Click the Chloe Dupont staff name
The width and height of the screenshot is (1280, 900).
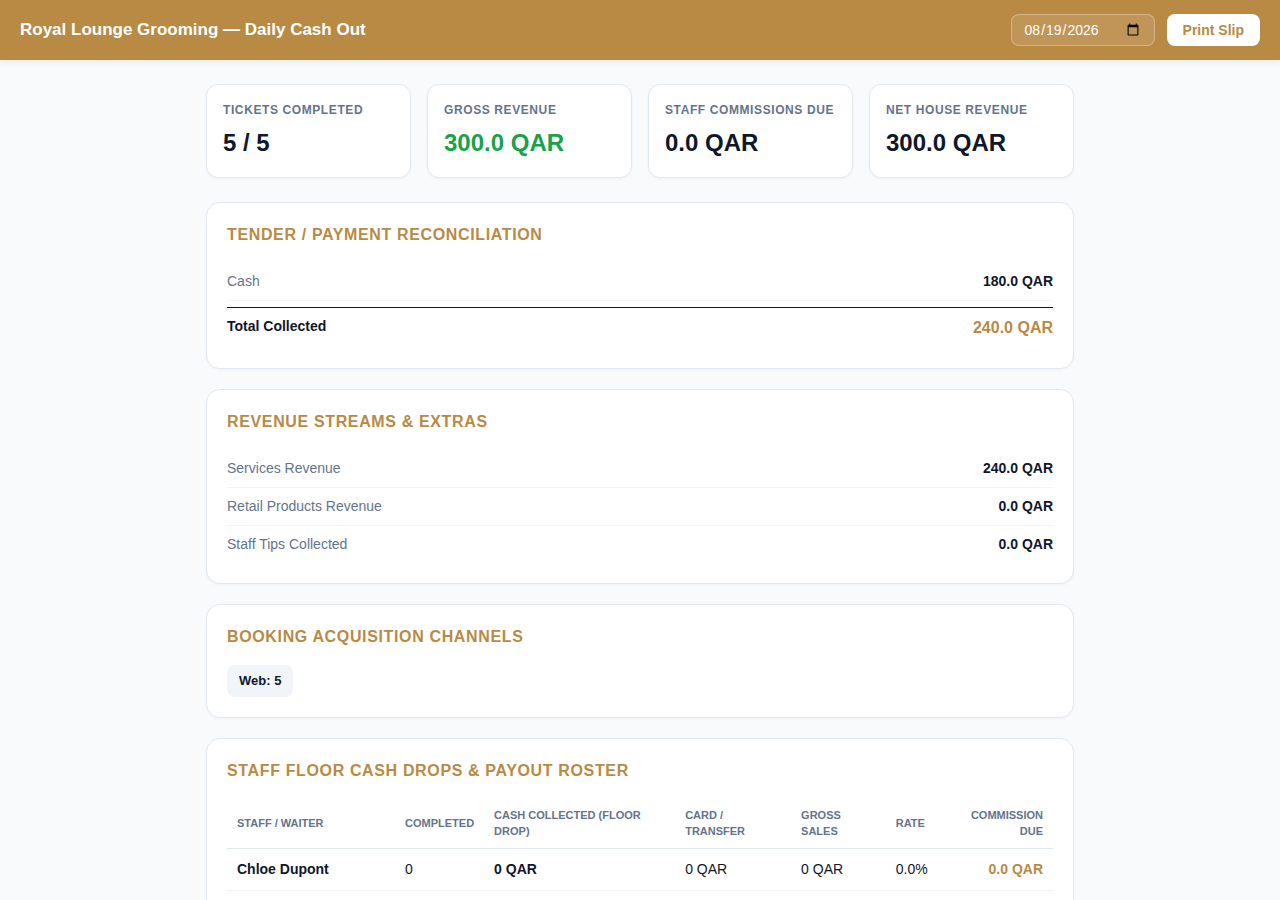pos(283,869)
